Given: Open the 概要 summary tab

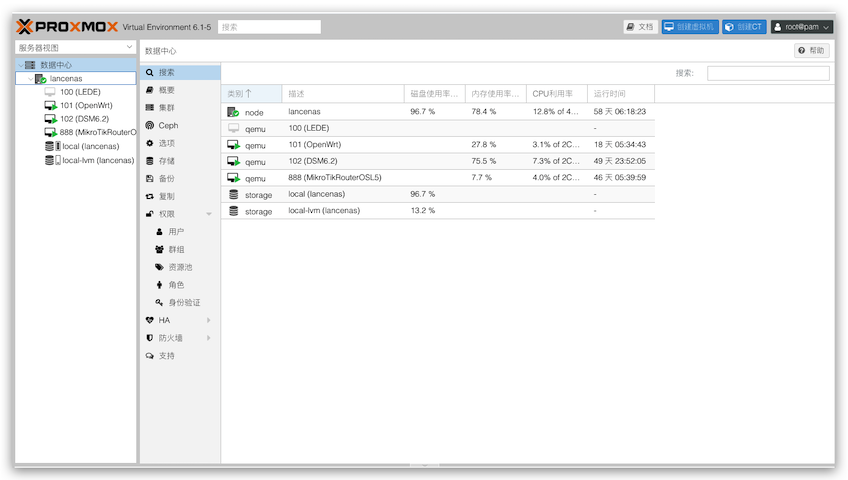Looking at the screenshot, I should click(166, 90).
